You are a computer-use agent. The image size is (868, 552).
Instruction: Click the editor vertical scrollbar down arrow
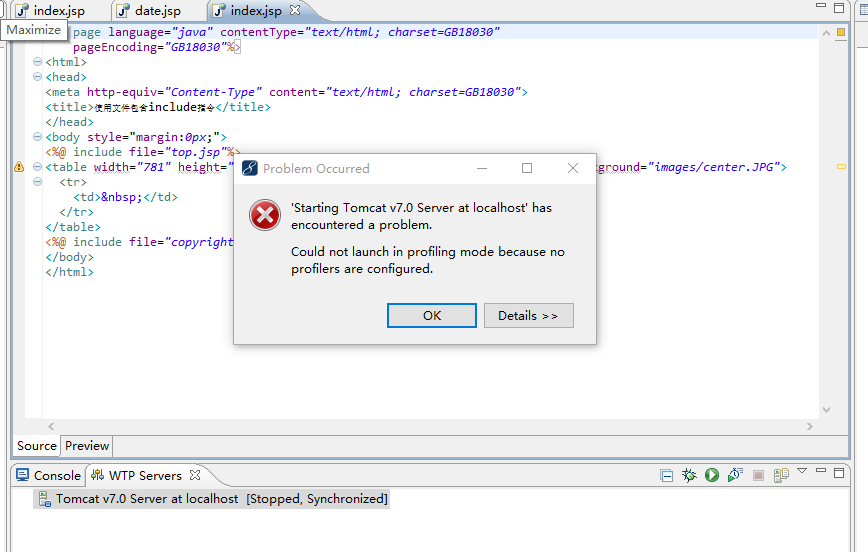point(826,410)
